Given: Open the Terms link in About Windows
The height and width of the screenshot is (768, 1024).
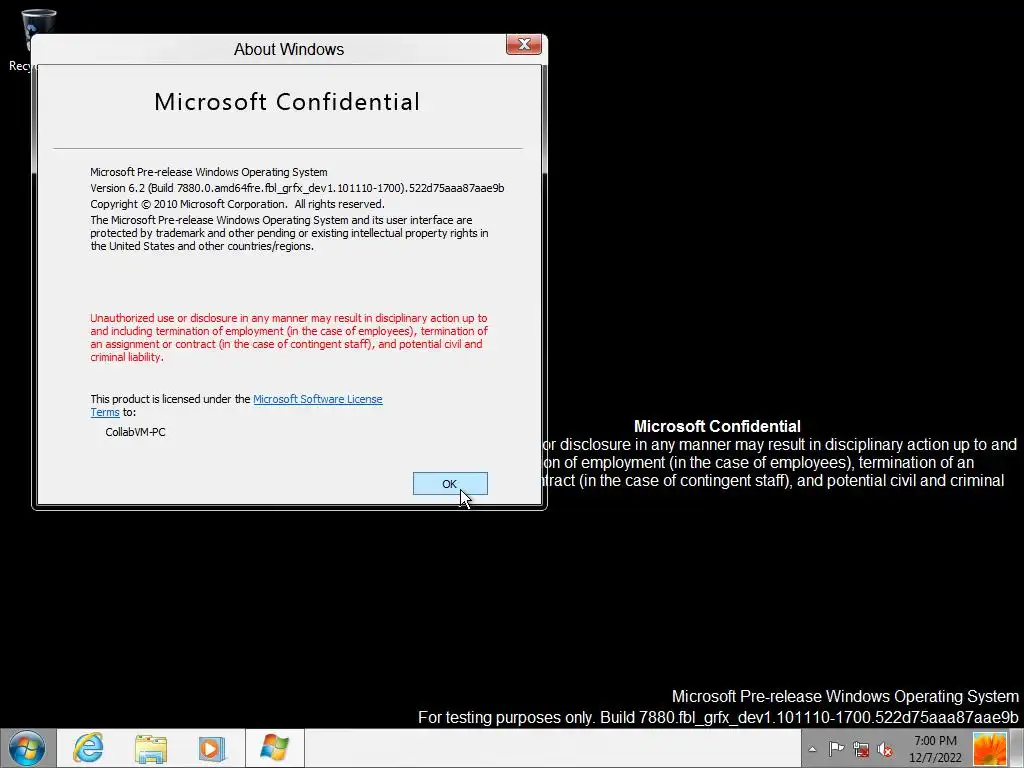Looking at the screenshot, I should [105, 412].
